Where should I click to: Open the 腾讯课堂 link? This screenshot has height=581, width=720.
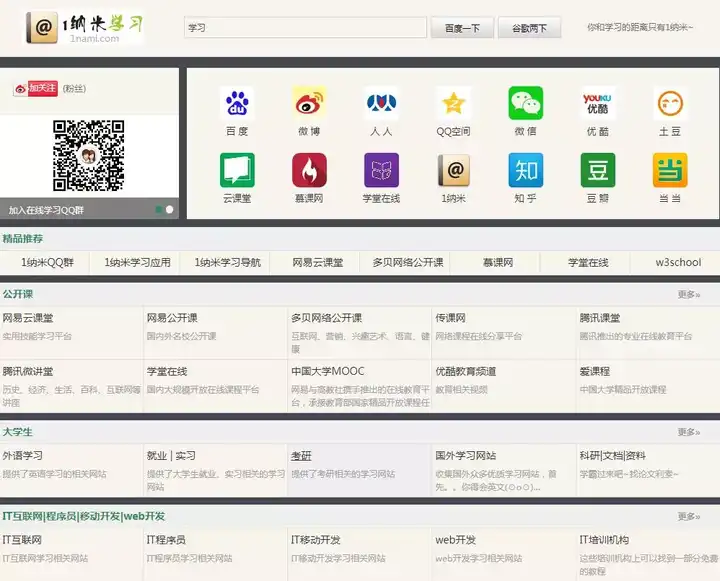tap(600, 318)
